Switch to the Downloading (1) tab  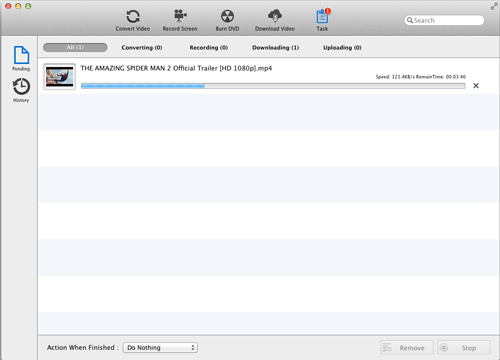click(275, 48)
